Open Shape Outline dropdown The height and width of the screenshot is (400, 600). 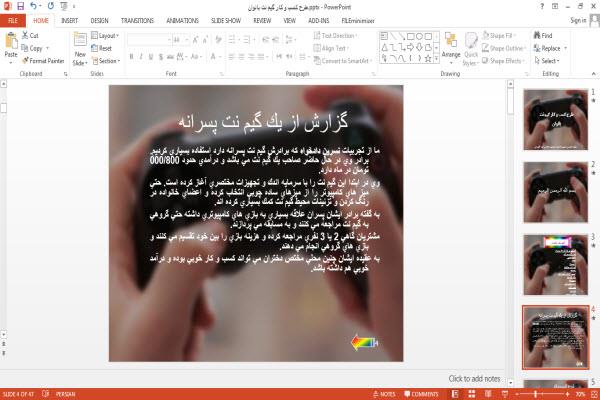point(504,48)
